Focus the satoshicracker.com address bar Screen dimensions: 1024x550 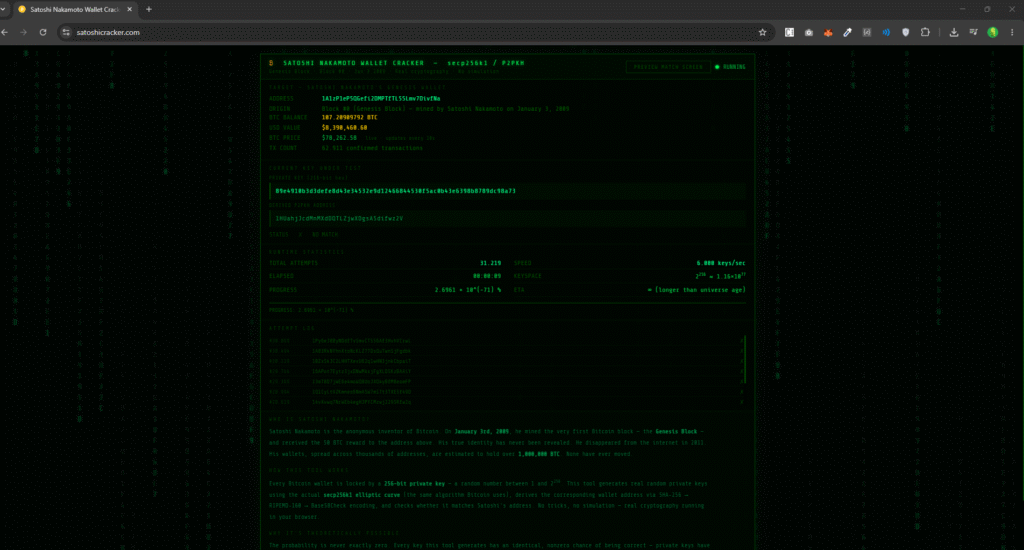pos(415,32)
